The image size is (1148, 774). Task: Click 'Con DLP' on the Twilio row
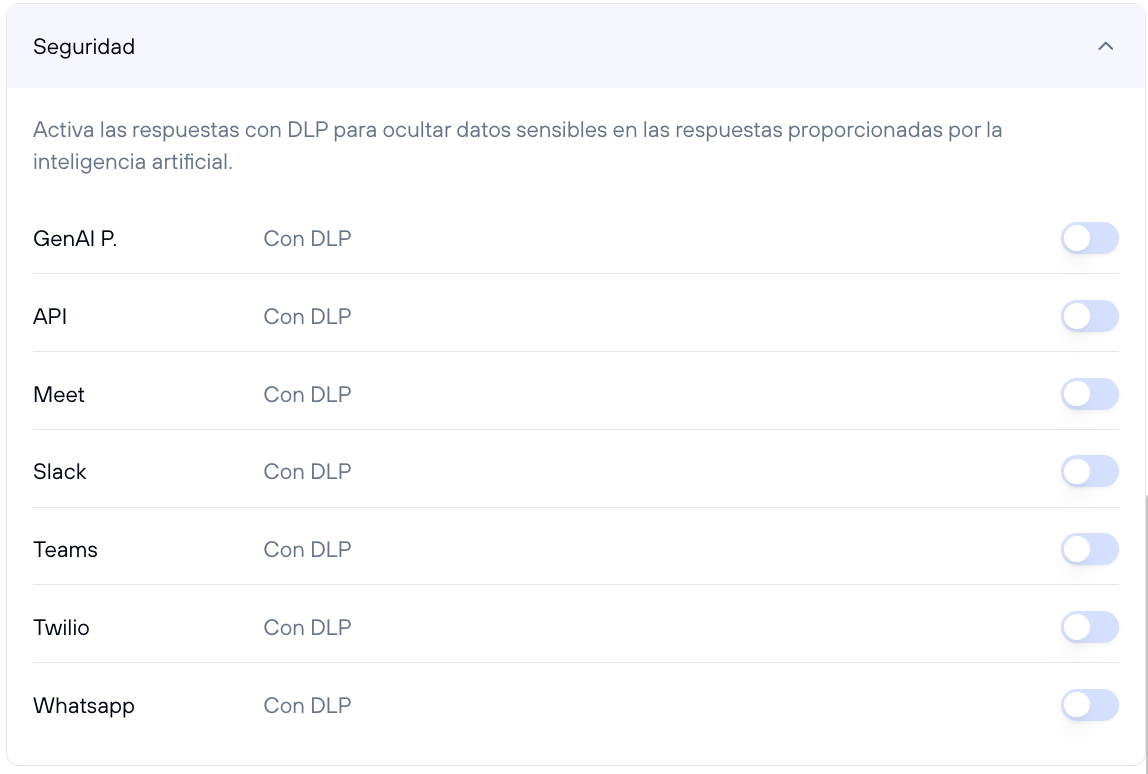coord(307,627)
